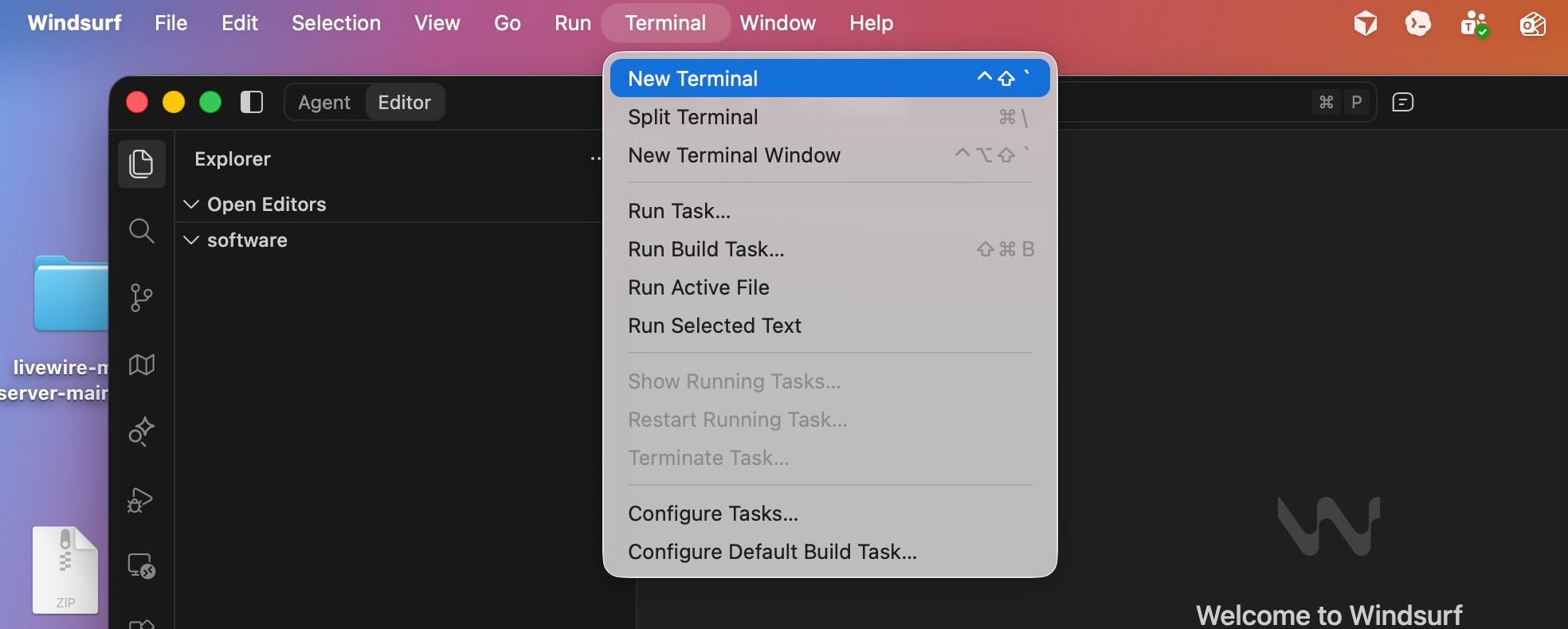Click the Explorer more actions ellipsis
Image resolution: width=1568 pixels, height=629 pixels.
click(596, 158)
